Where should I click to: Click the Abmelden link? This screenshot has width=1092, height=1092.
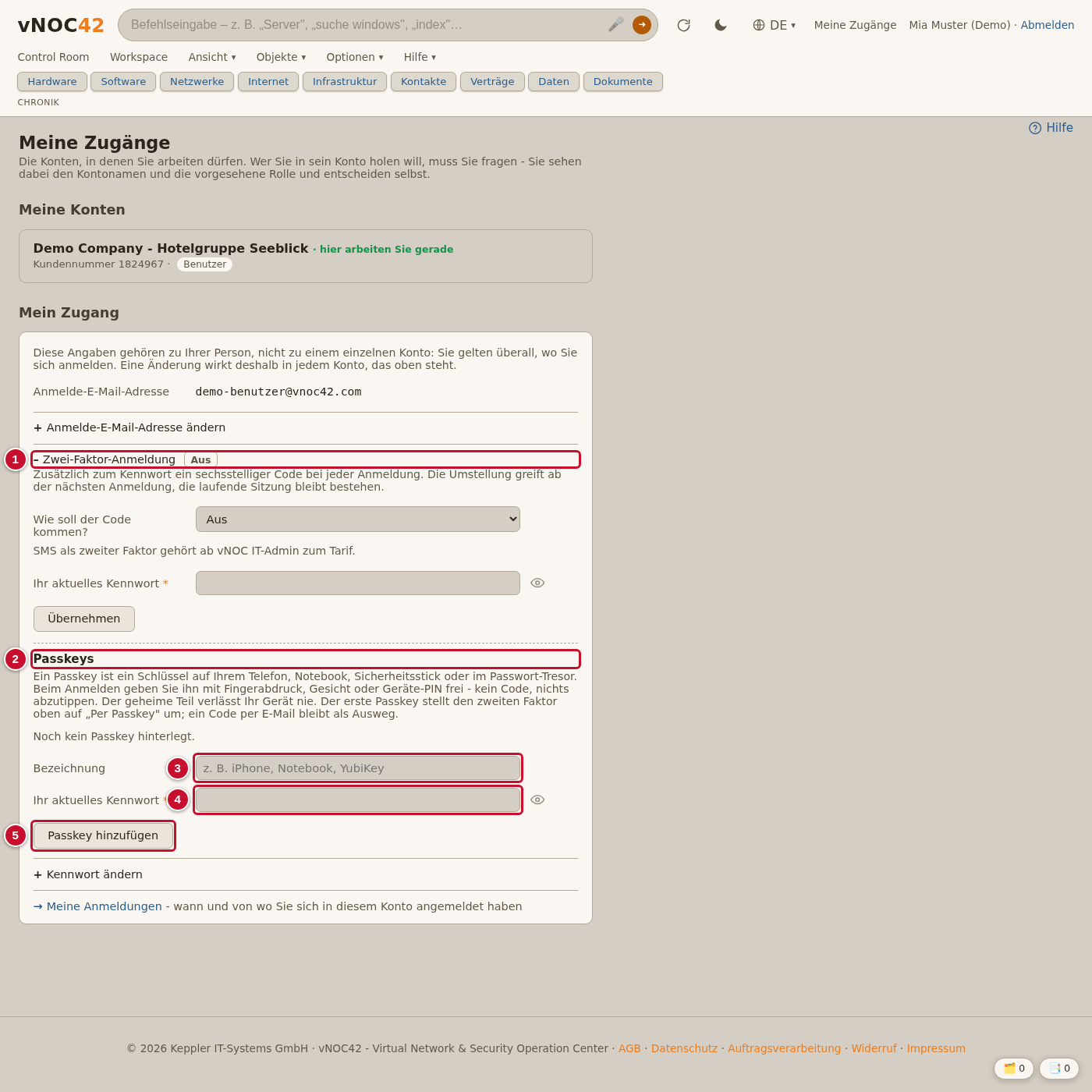coord(1048,25)
